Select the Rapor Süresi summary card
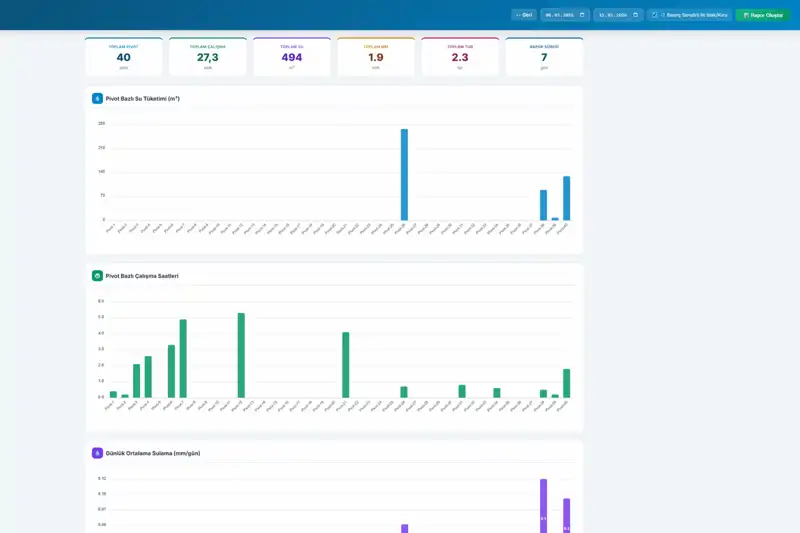 coord(544,57)
